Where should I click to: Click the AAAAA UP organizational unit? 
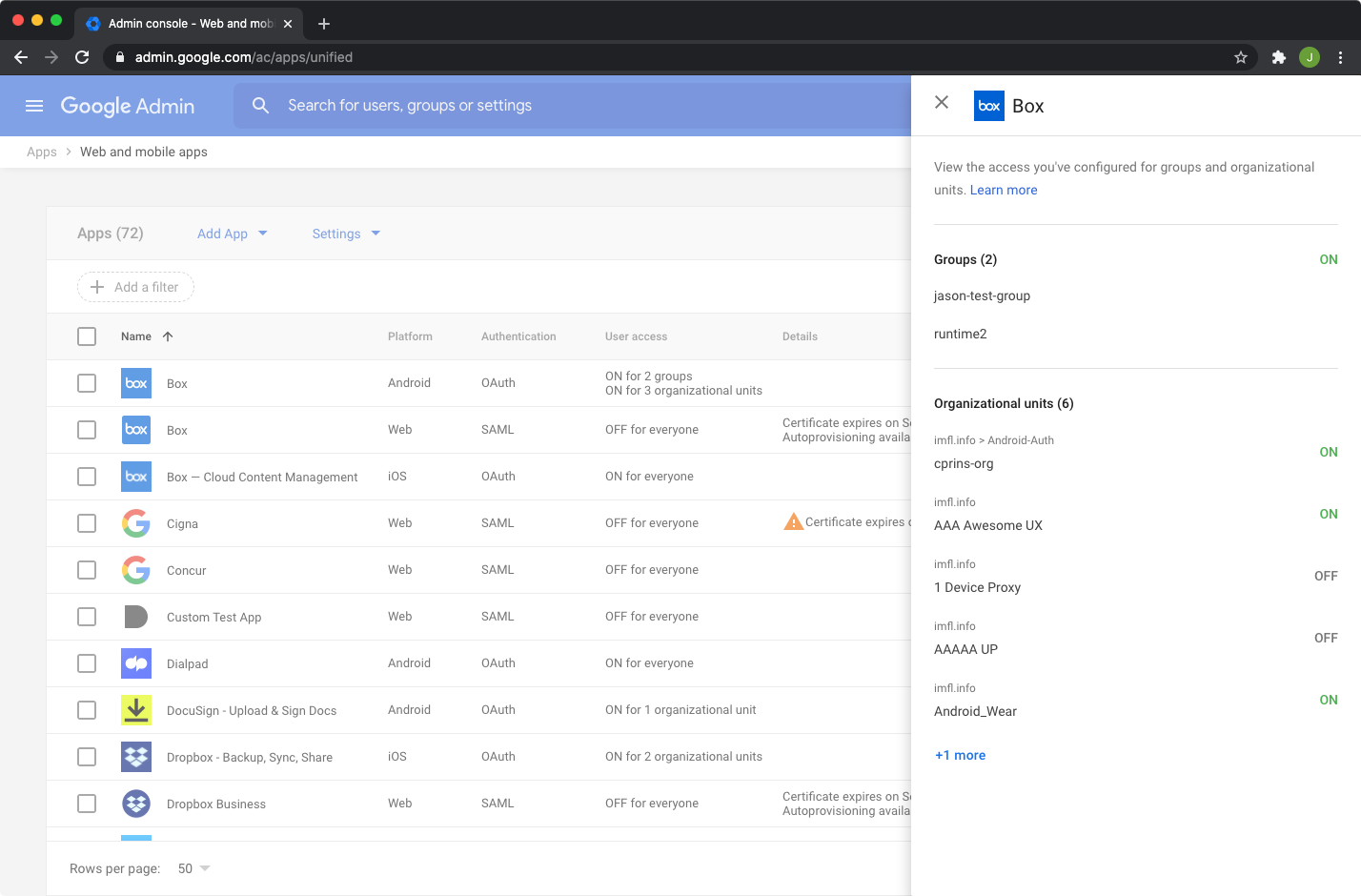tap(965, 649)
